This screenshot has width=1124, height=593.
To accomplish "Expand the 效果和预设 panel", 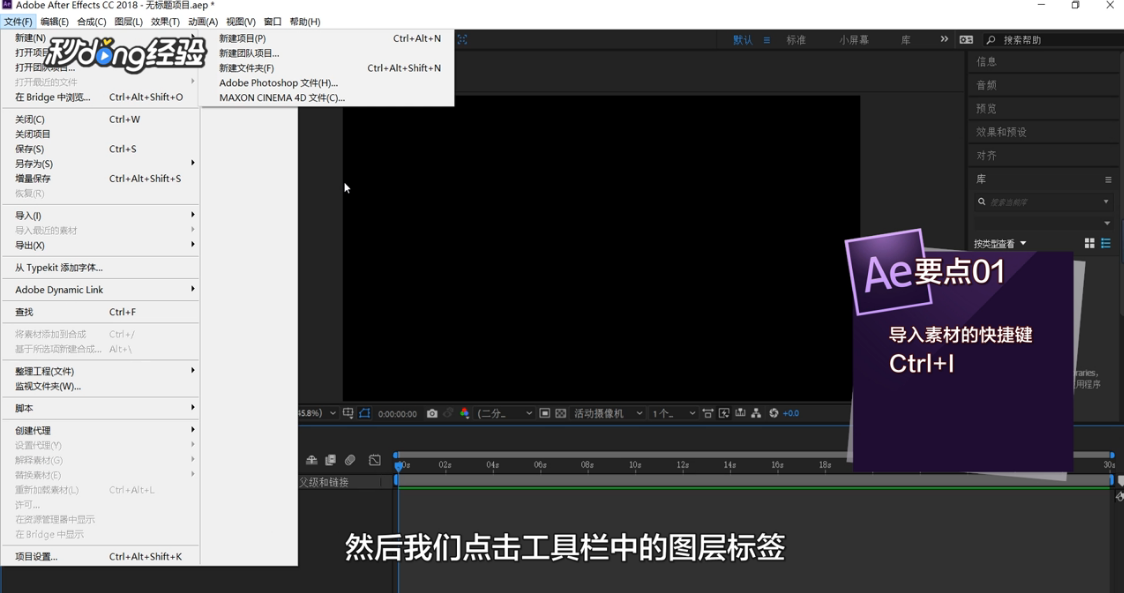I will pyautogui.click(x=1001, y=132).
